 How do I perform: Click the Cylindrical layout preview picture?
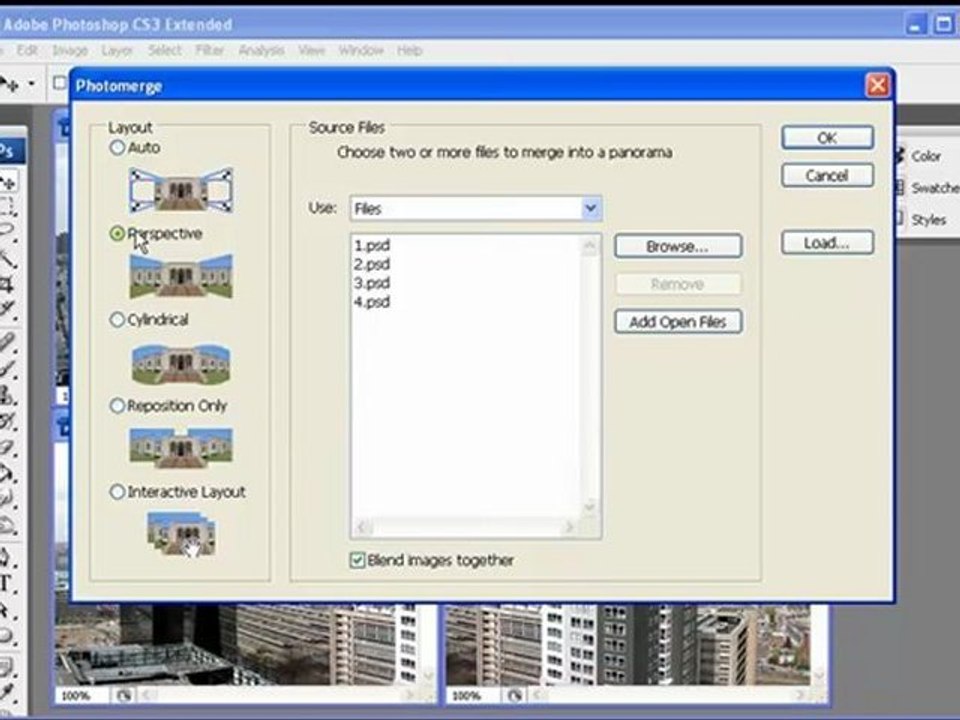coord(181,362)
